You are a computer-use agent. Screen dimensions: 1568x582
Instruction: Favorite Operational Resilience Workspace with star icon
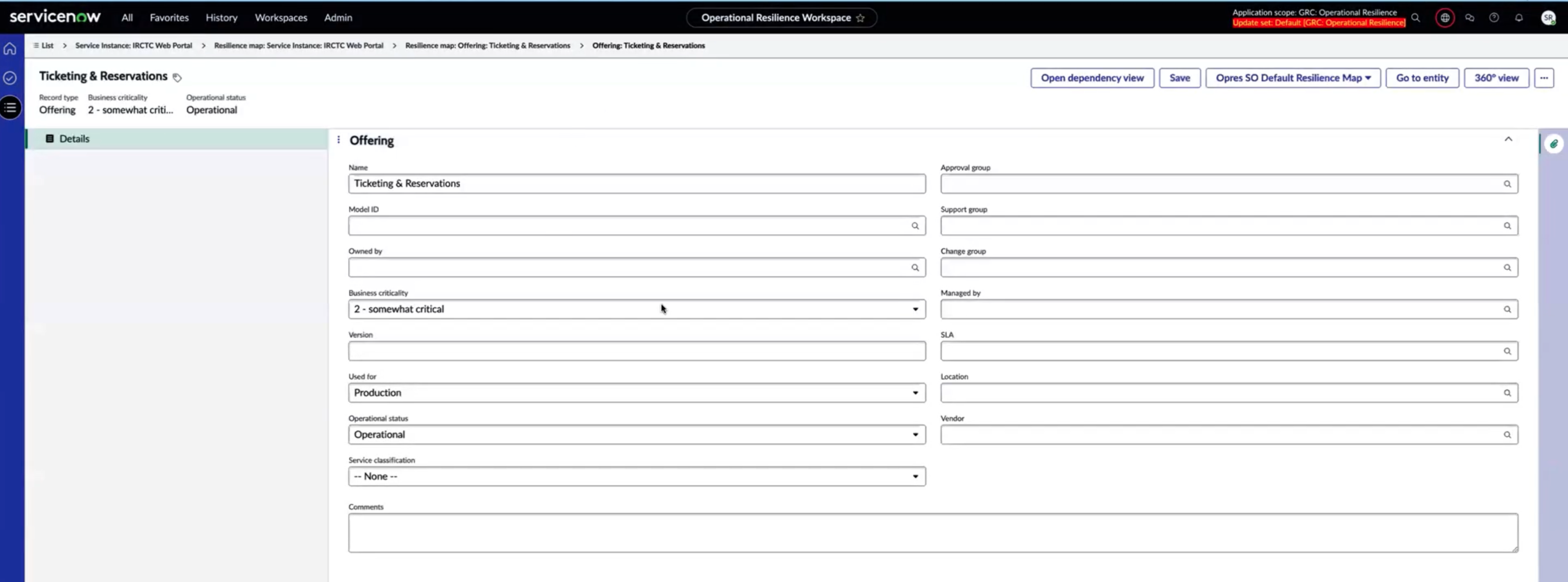(860, 18)
